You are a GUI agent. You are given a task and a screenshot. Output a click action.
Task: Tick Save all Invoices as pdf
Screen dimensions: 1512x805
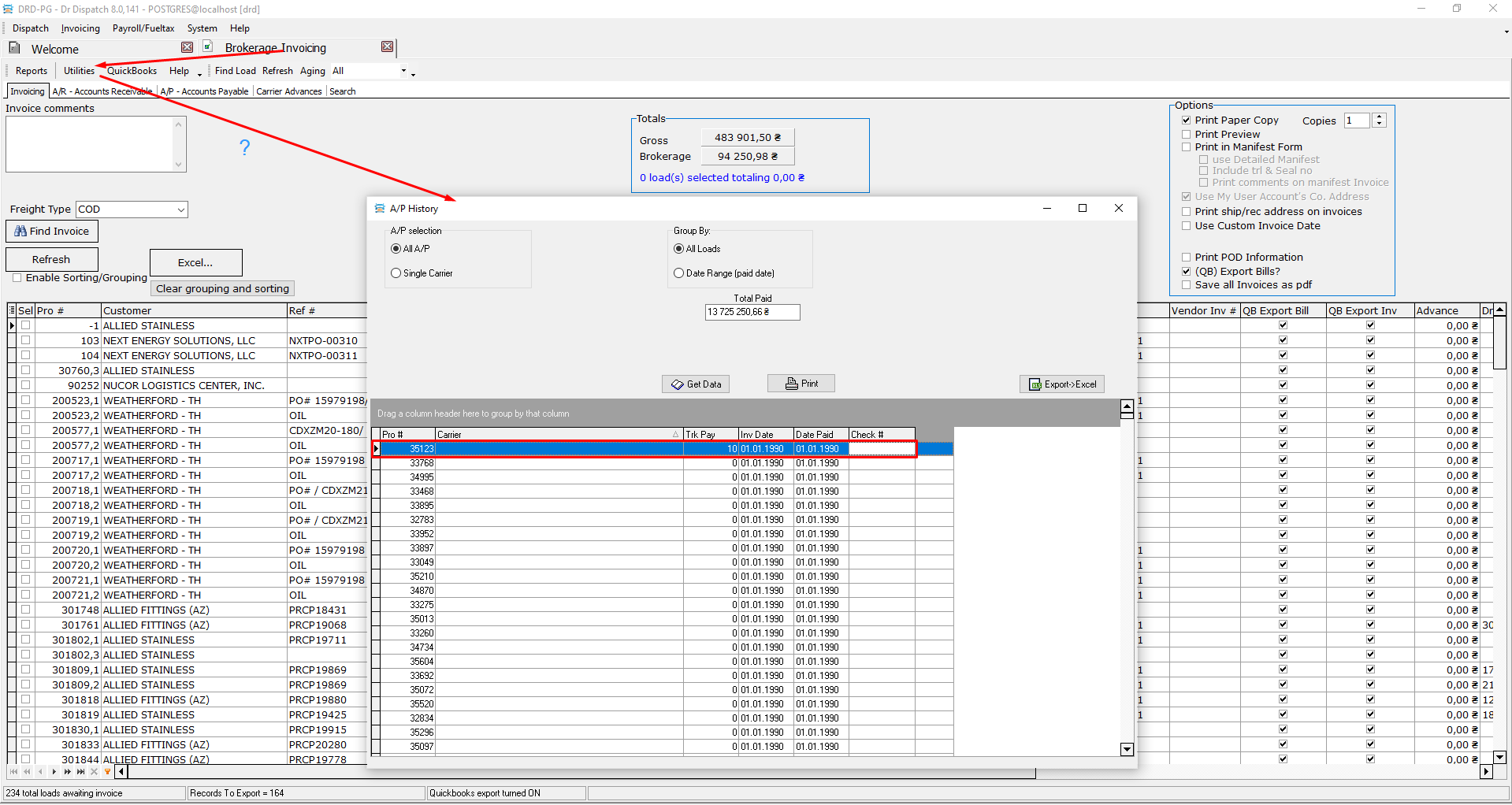(x=1186, y=285)
